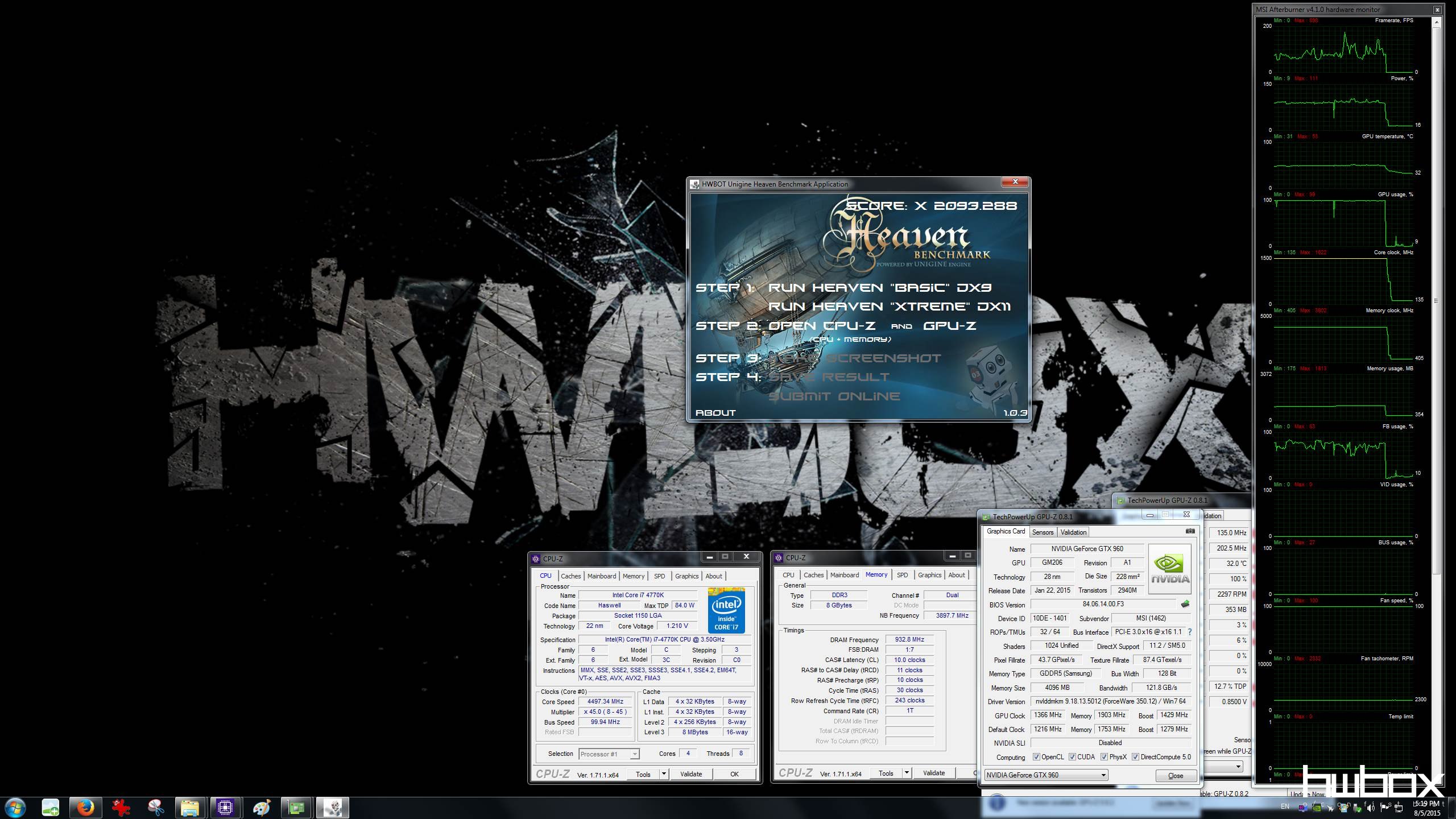Open the Caches tab in the left CPU-Z window

point(570,576)
